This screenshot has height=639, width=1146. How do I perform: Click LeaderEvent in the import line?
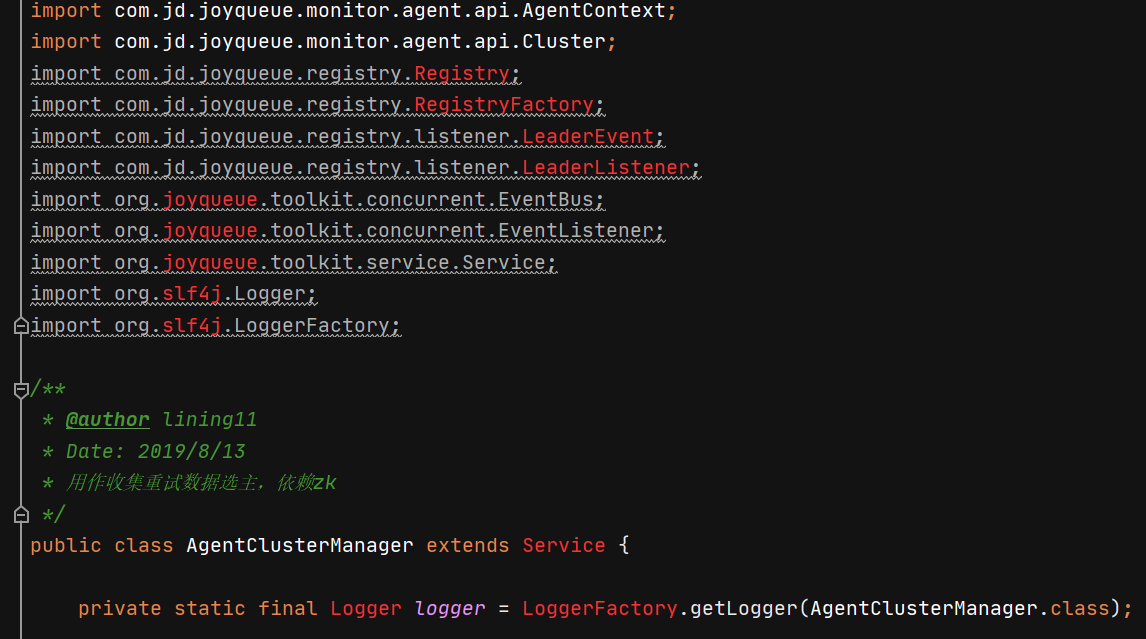588,136
